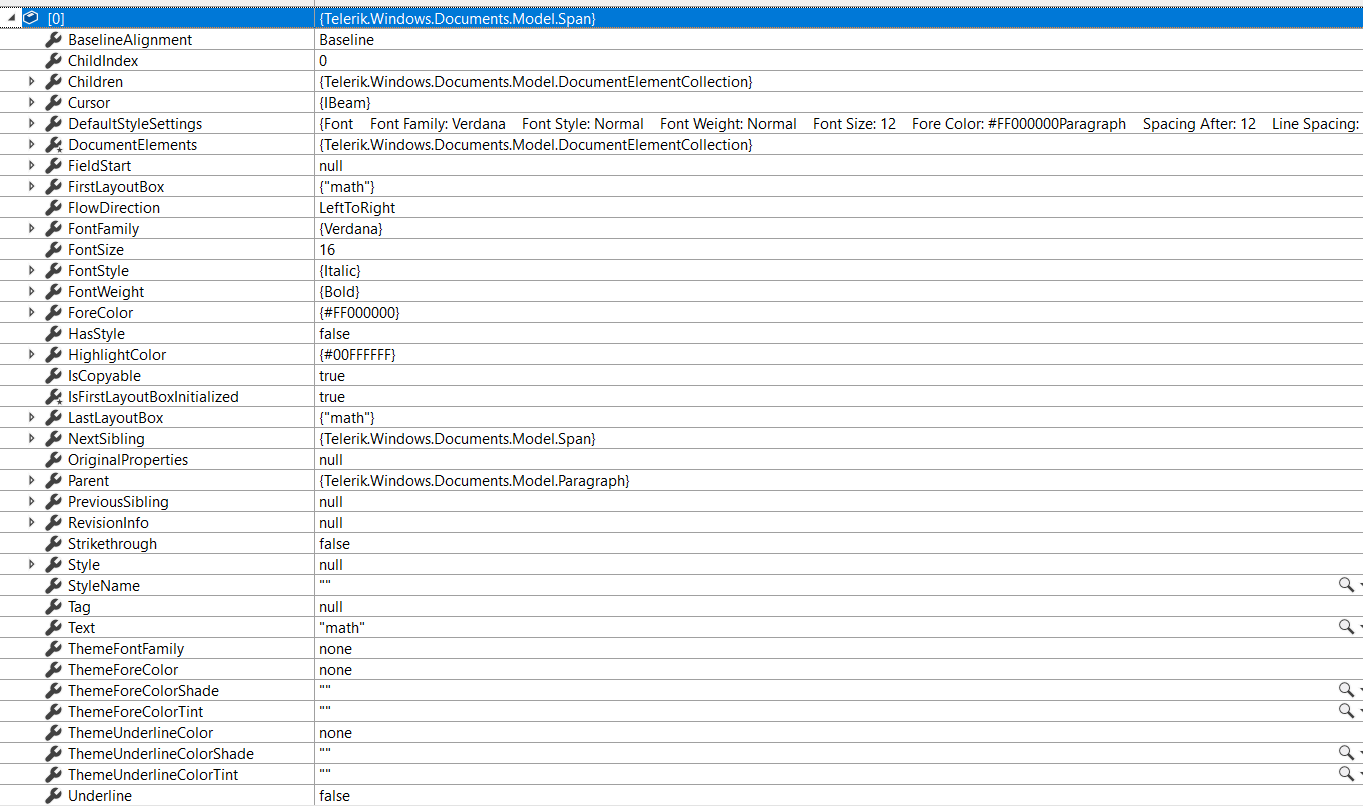Open the magnifier visualizer on the Text row
The image size is (1363, 806).
[x=1346, y=627]
